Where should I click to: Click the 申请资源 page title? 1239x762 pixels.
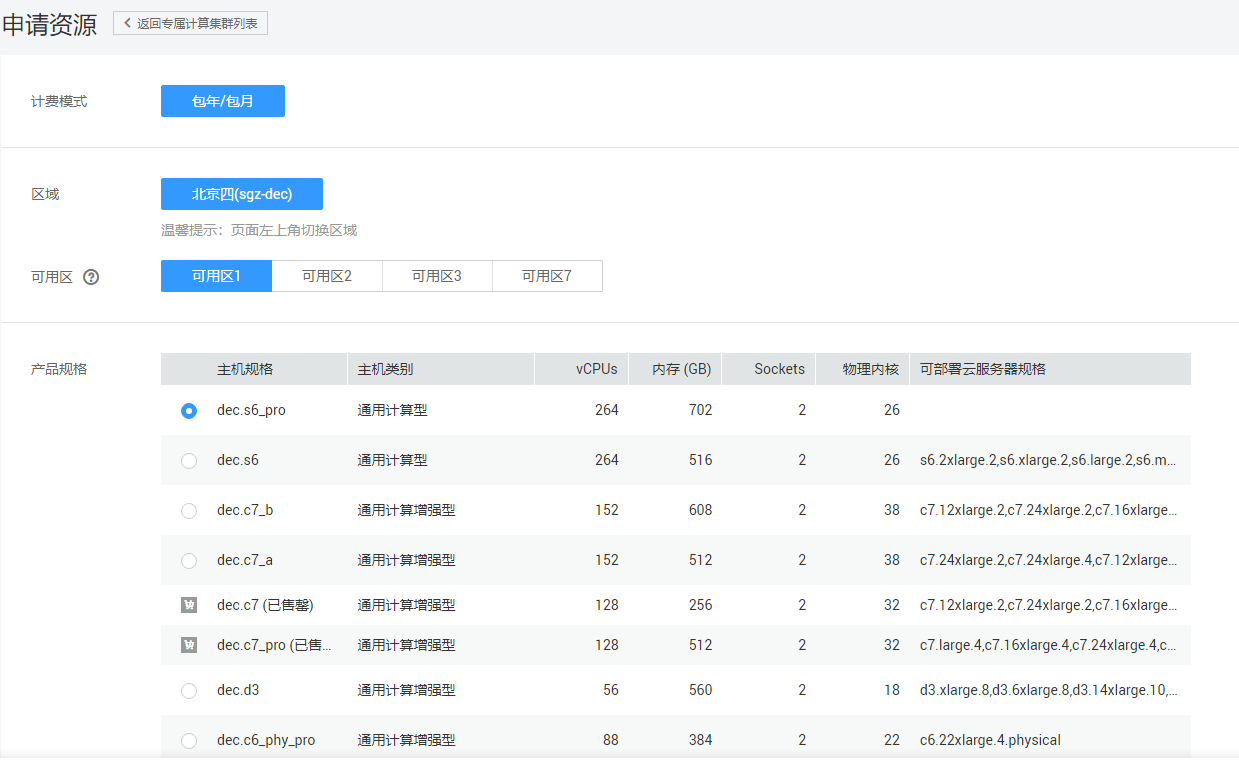coord(49,25)
